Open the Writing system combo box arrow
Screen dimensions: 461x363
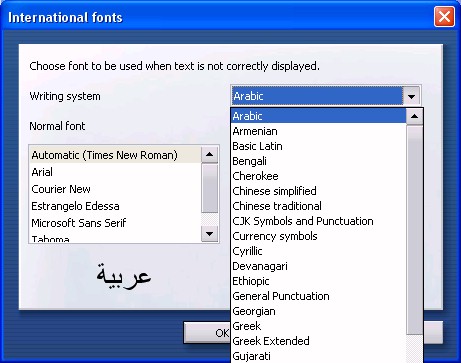pos(411,96)
